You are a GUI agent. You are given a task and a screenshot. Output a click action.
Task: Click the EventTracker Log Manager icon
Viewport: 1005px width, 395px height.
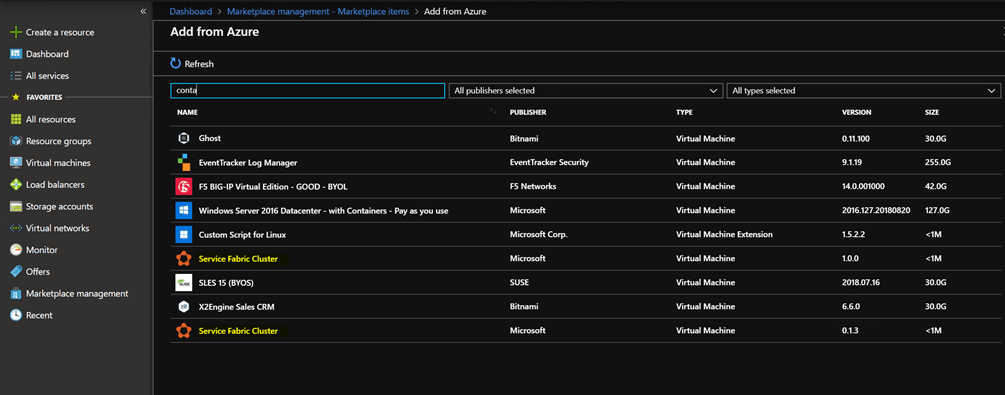pyautogui.click(x=183, y=162)
